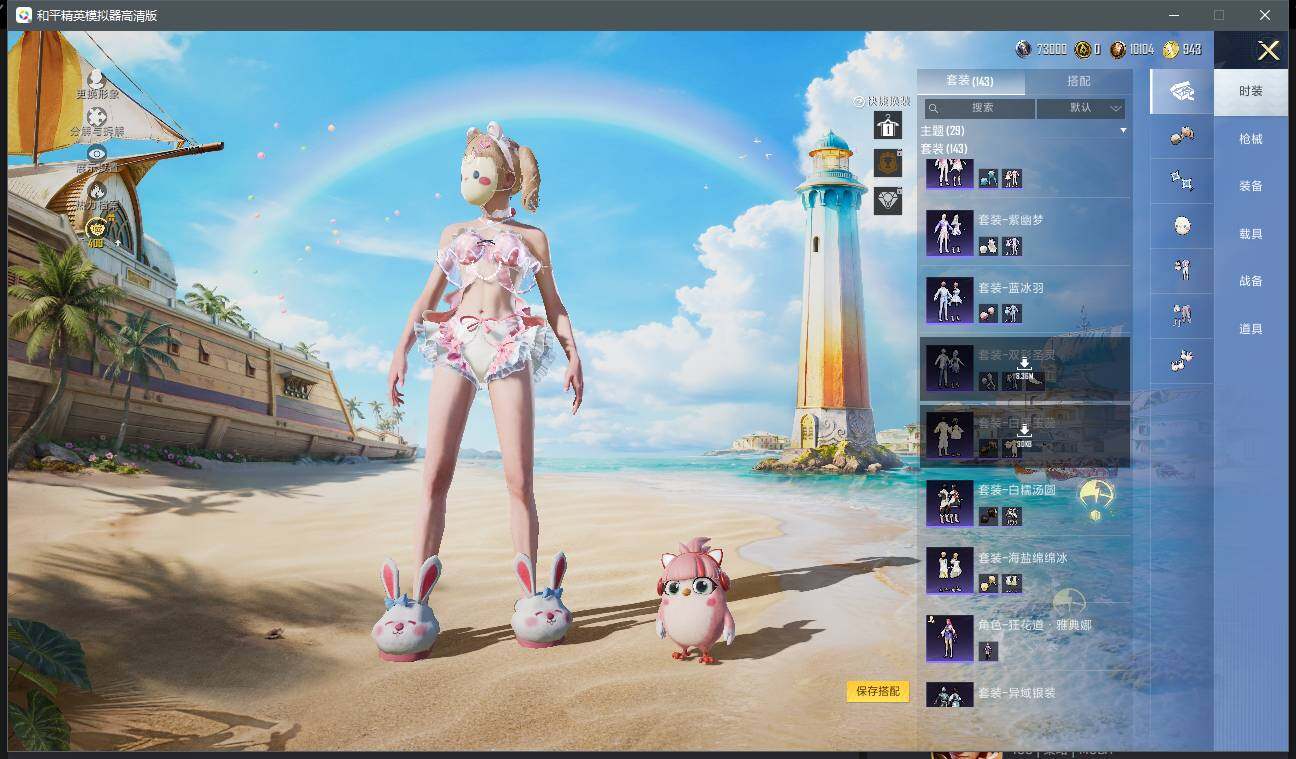Image resolution: width=1296 pixels, height=759 pixels.
Task: Click the pink owl pet companion
Action: click(695, 601)
